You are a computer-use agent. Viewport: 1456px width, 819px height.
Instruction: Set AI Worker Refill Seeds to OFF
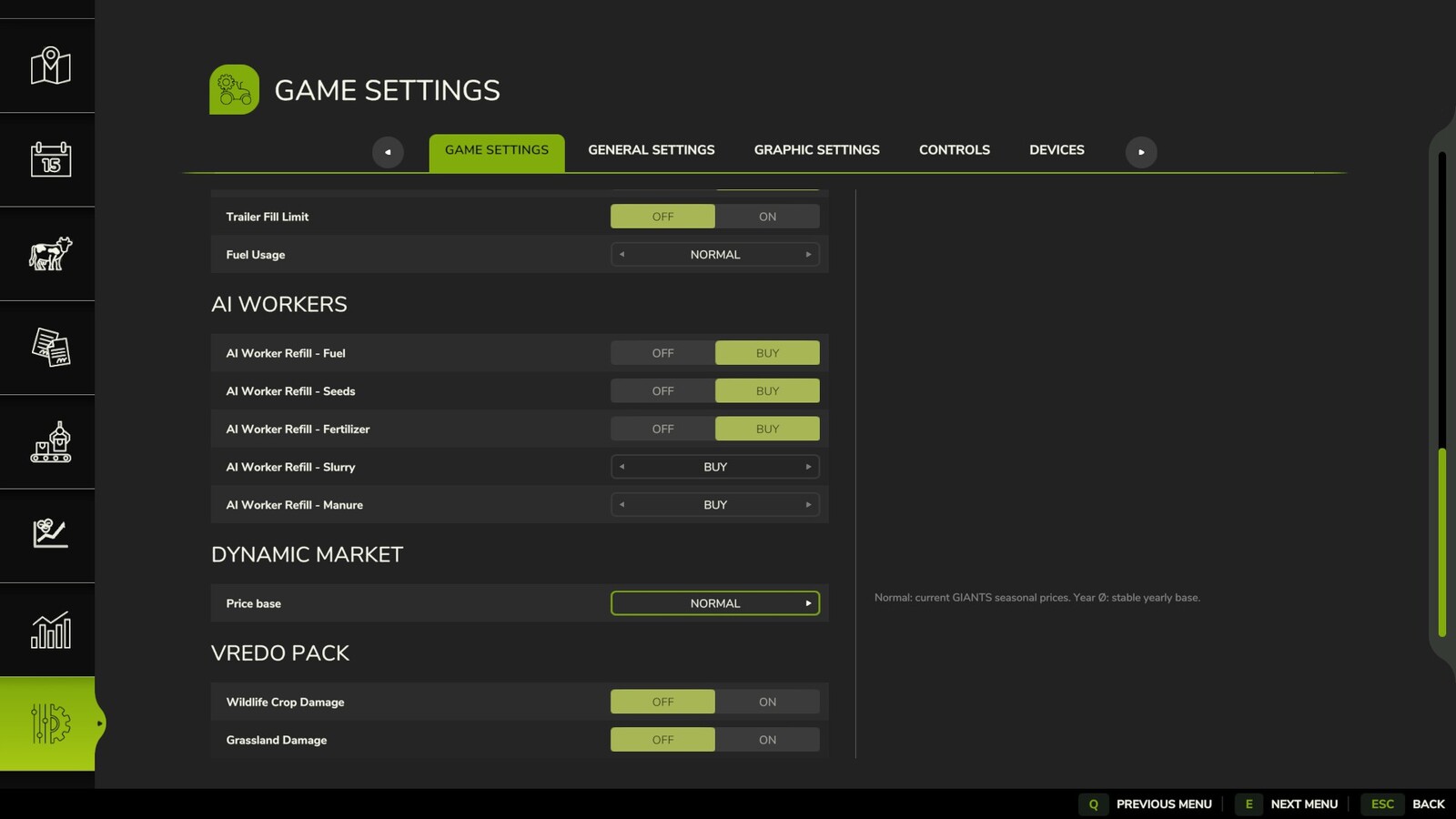662,391
